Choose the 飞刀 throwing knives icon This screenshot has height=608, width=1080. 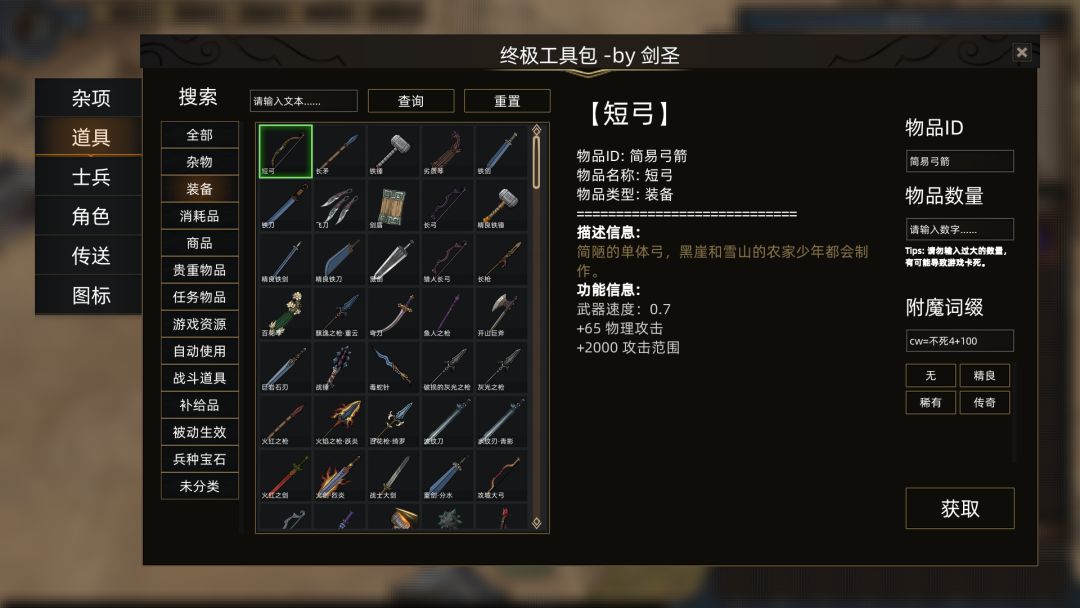click(x=340, y=205)
